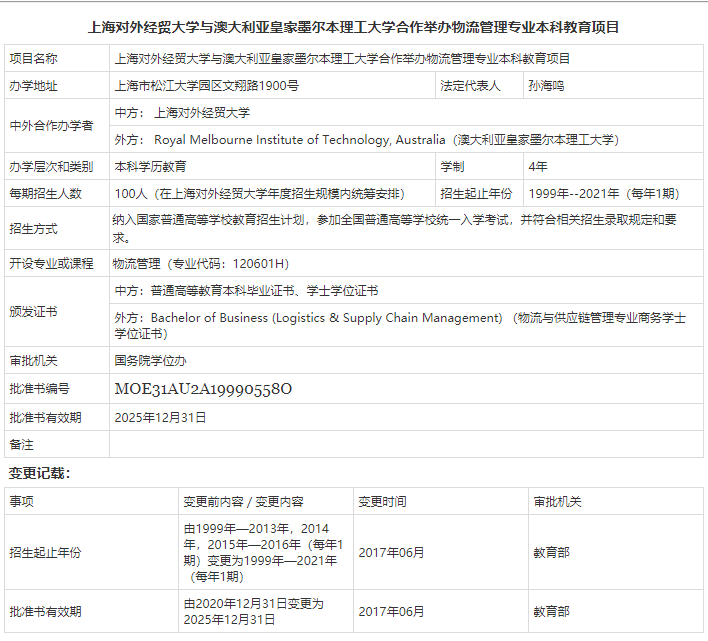Select the 事项 column header
Viewport: 708px width, 641px height.
point(21,502)
